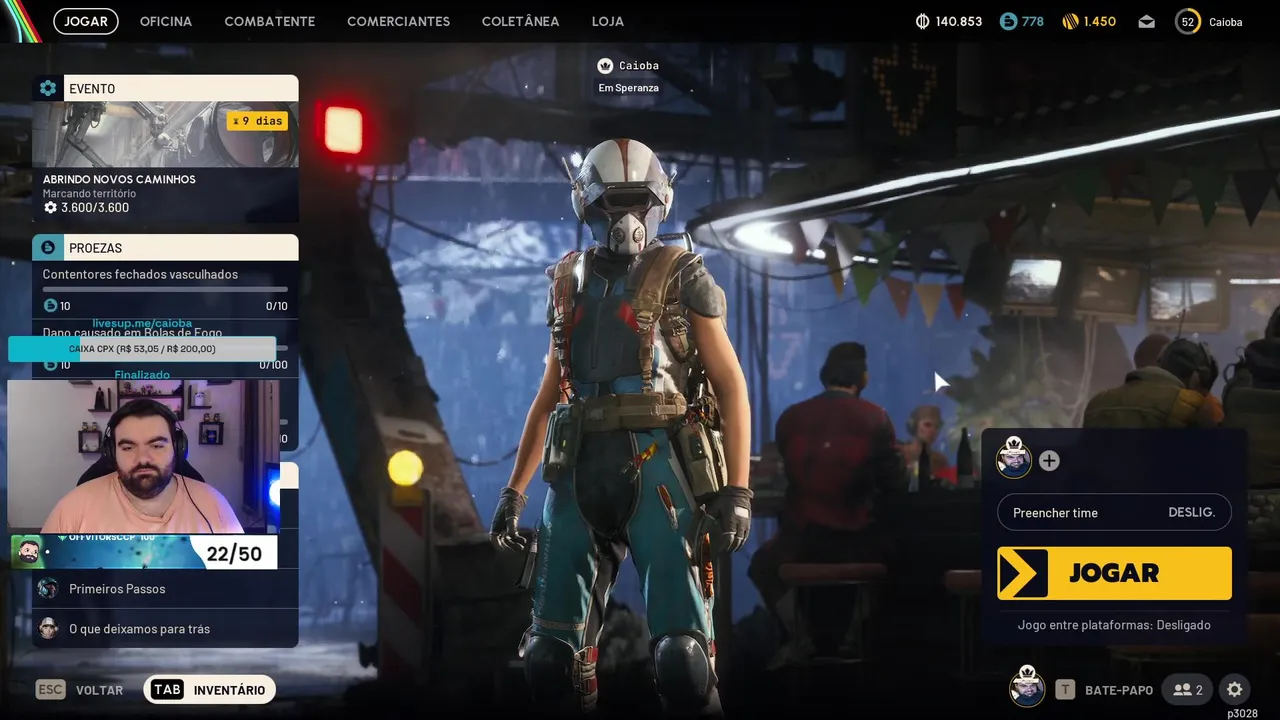Open the friends list showing 2
The width and height of the screenshot is (1280, 720).
[1188, 690]
